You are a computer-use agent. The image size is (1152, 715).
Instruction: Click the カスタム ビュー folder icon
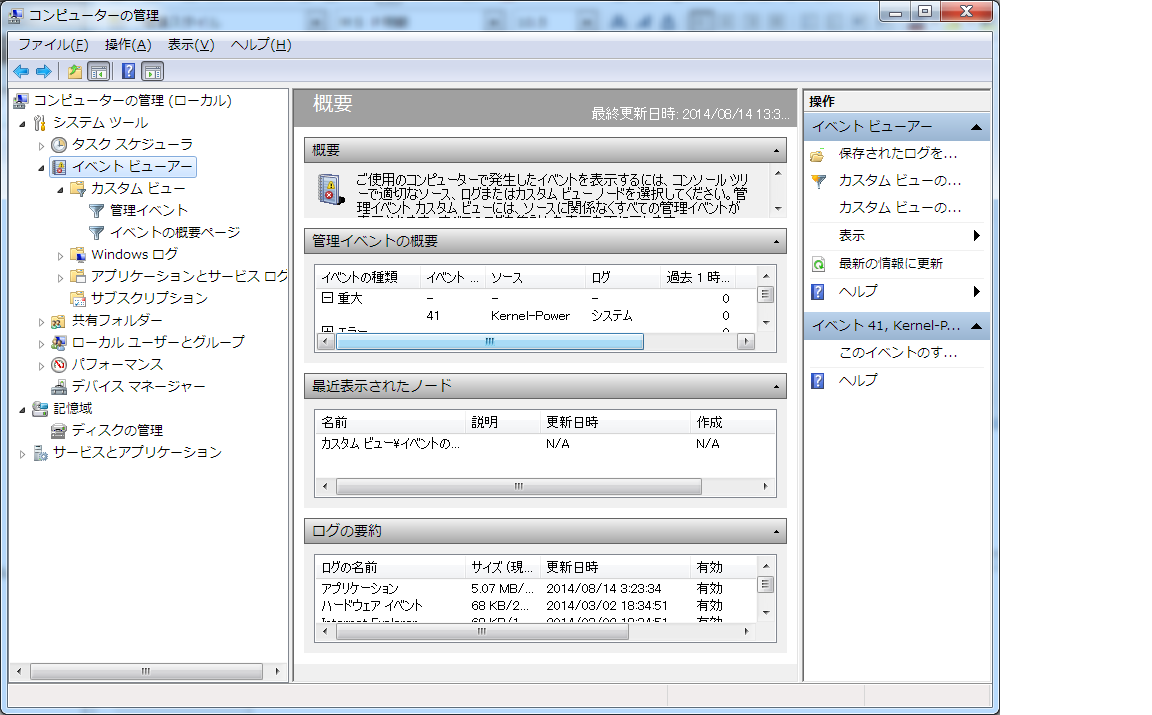tap(78, 189)
